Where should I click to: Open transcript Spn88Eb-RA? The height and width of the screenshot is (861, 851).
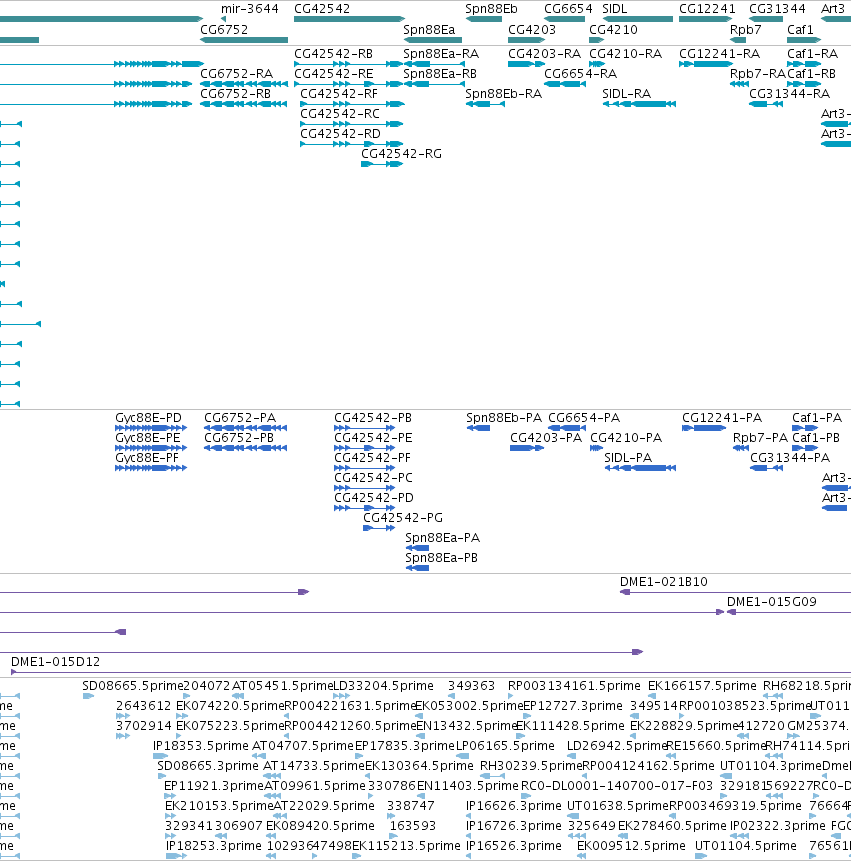pos(503,94)
